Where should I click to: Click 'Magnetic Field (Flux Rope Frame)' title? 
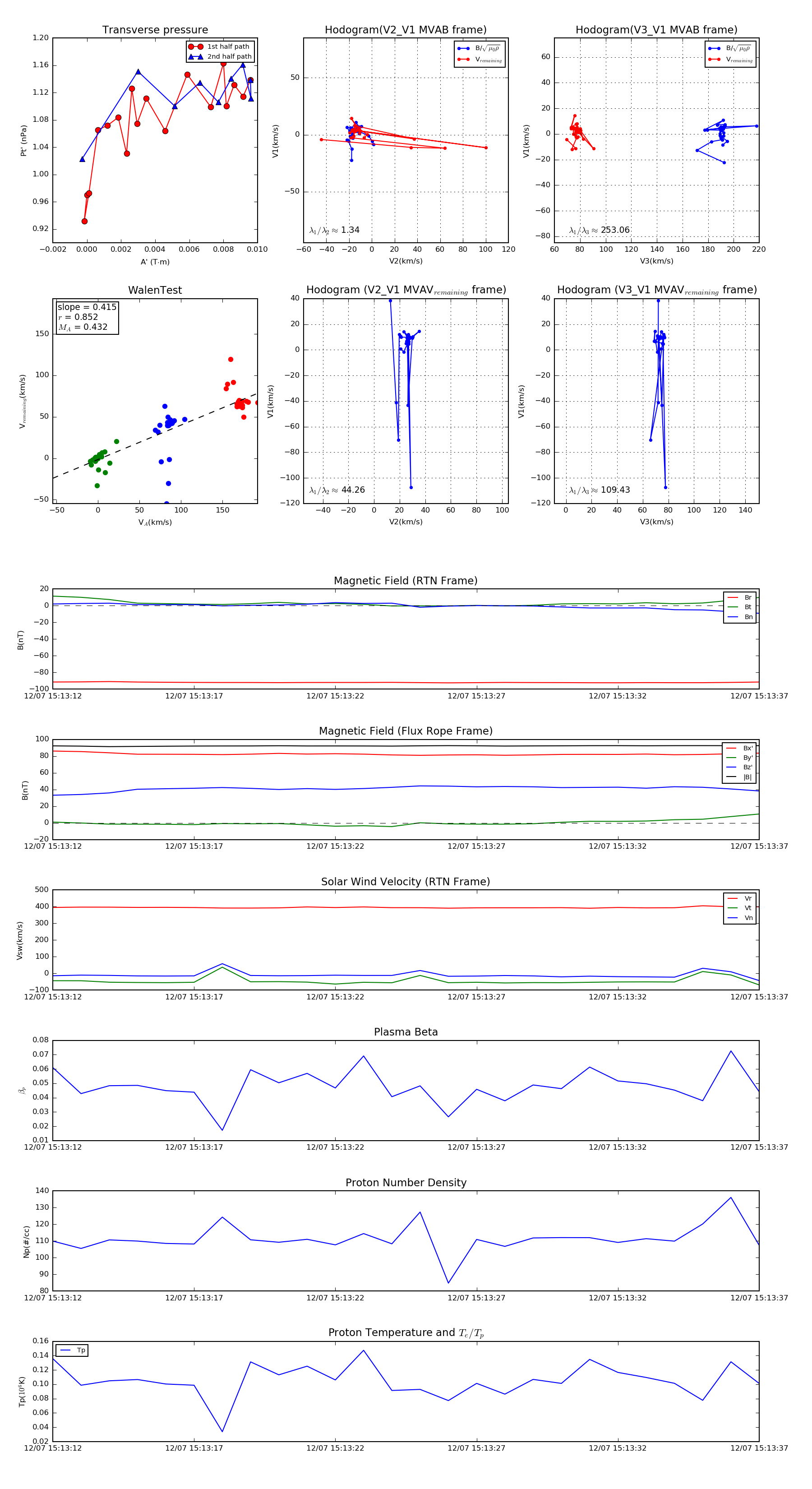406,731
